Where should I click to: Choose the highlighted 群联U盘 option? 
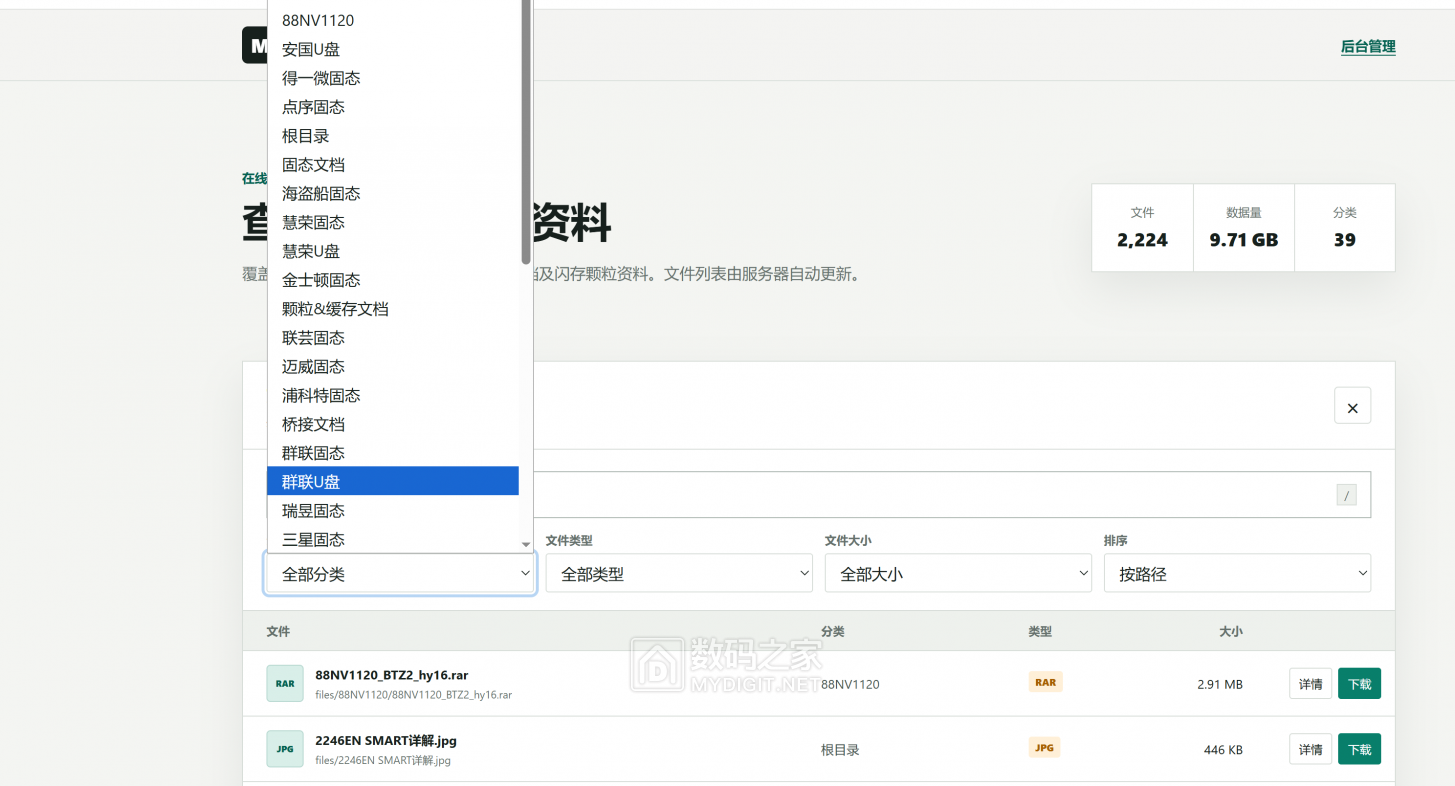coord(392,482)
